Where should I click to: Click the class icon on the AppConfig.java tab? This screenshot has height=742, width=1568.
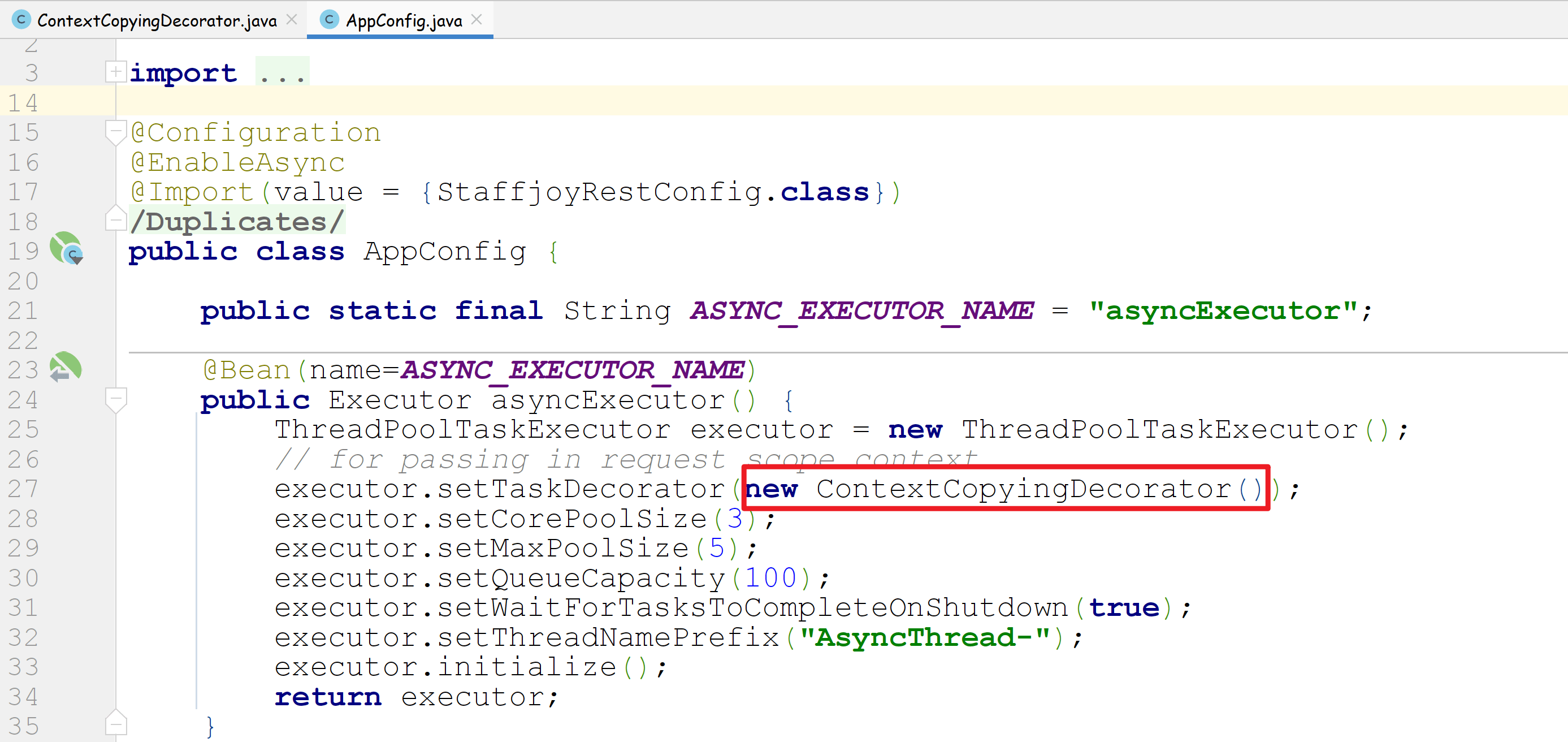tap(330, 20)
